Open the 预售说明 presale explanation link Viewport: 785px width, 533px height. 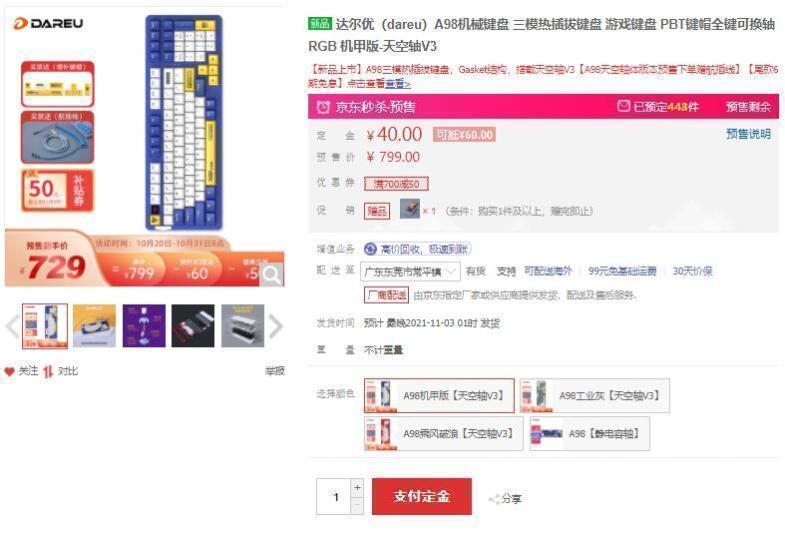pos(748,134)
